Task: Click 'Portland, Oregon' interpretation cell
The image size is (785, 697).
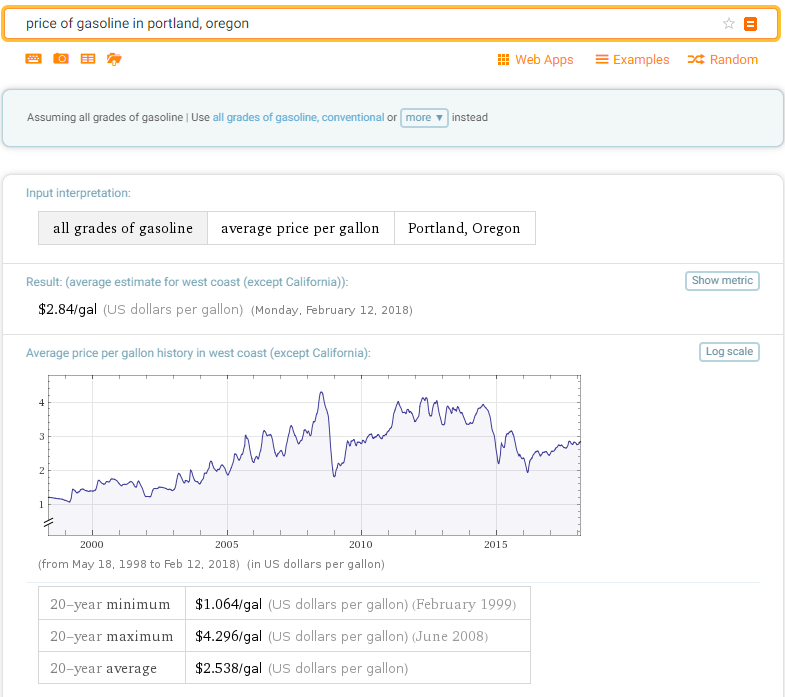Action: (x=464, y=228)
